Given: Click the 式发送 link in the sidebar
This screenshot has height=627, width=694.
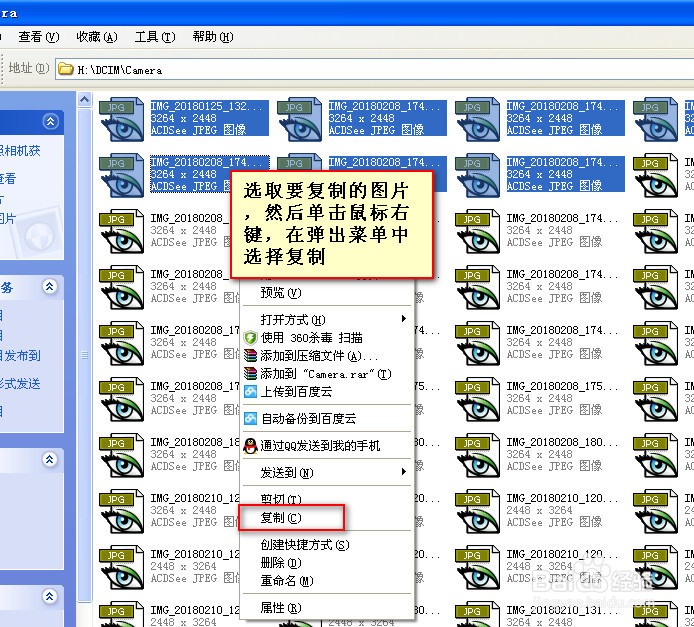Looking at the screenshot, I should coord(20,384).
